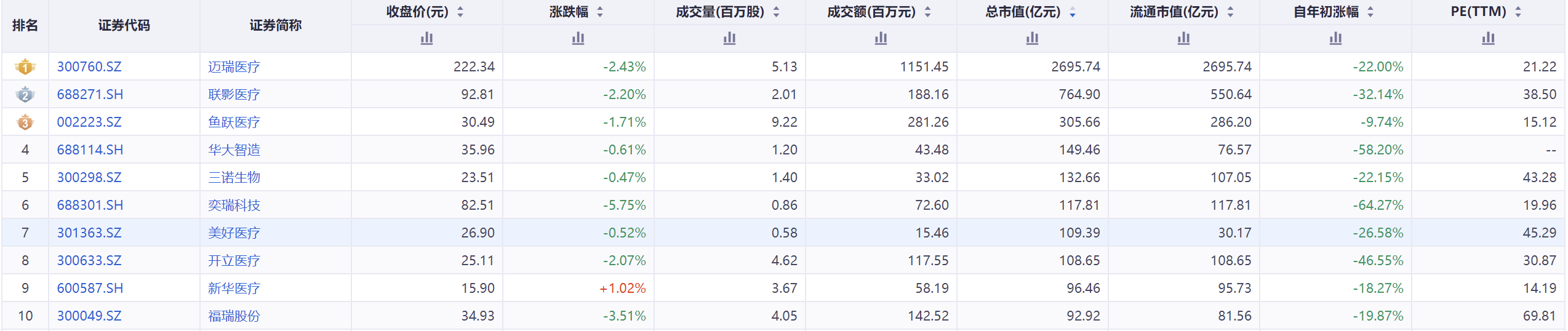
Task: Sort by 成交量(百万股) column arrows
Action: (776, 12)
